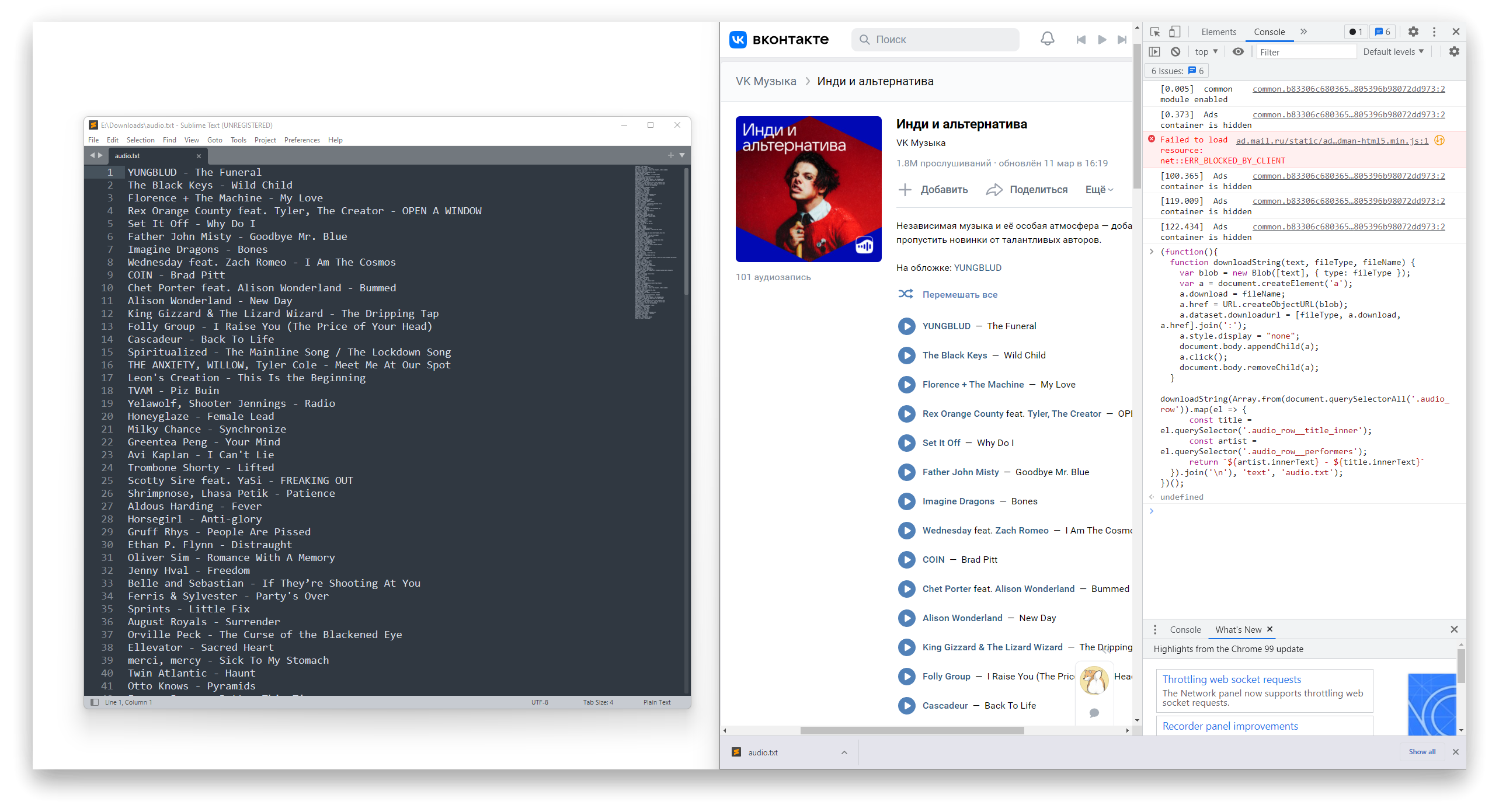The image size is (1499, 812).
Task: Open the top JavaScript context dropdown
Action: click(1206, 52)
